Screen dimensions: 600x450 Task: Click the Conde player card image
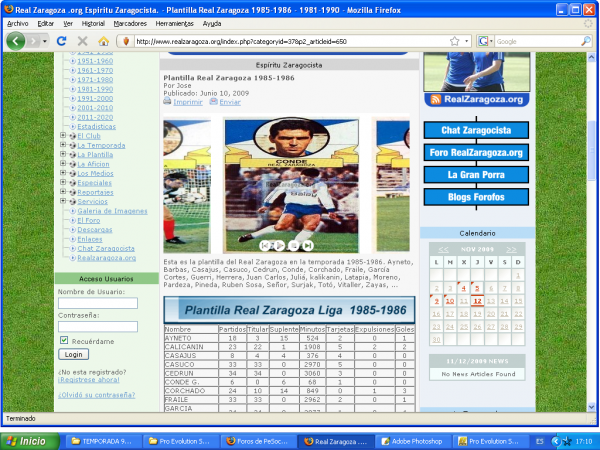coord(292,185)
